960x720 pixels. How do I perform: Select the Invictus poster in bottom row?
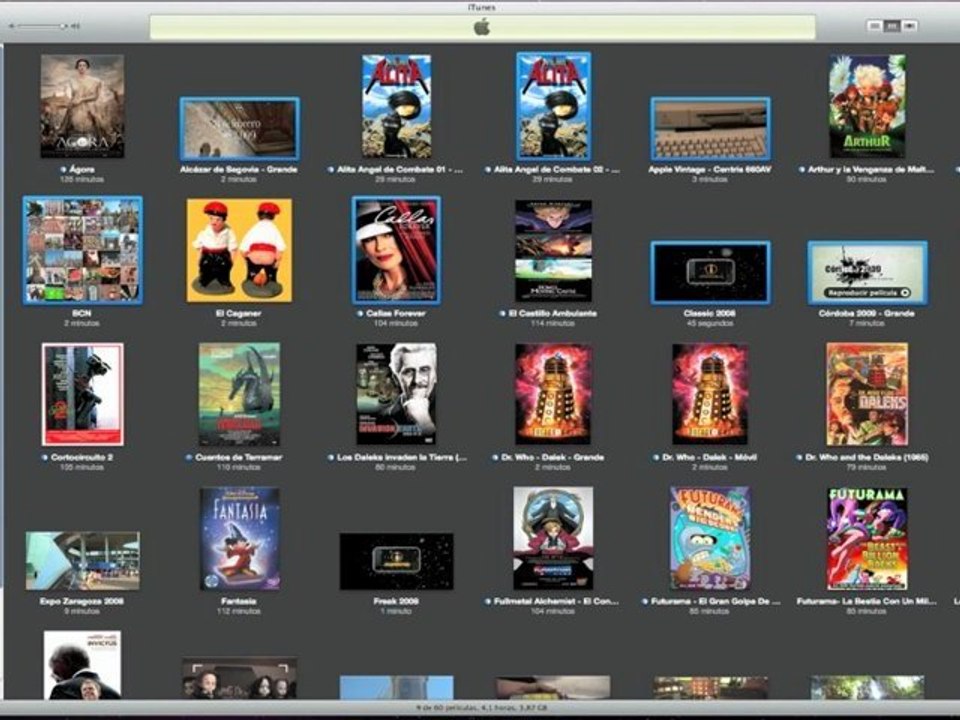coord(83,665)
